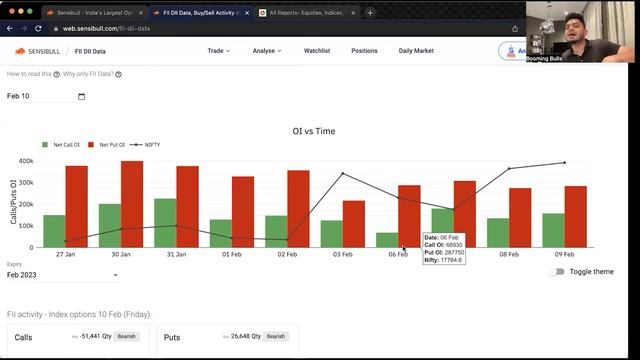Viewport: 640px width, 360px height.
Task: Toggle Net Put OI legend swatch
Action: click(91, 145)
